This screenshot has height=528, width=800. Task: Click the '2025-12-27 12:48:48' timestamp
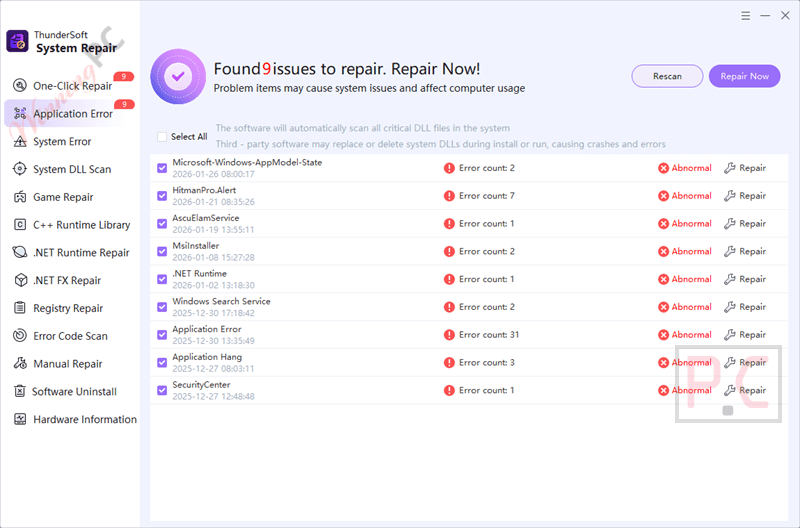tap(213, 396)
